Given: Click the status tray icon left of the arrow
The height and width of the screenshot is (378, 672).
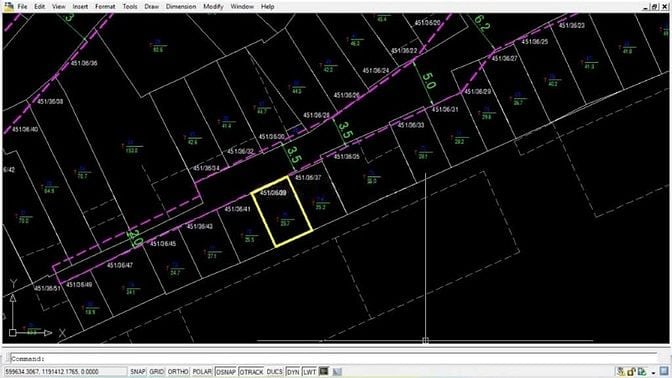Looking at the screenshot, I should pyautogui.click(x=642, y=372).
